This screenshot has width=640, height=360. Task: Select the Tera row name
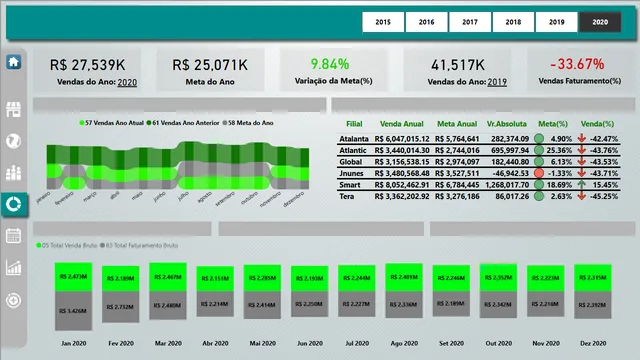pos(347,196)
